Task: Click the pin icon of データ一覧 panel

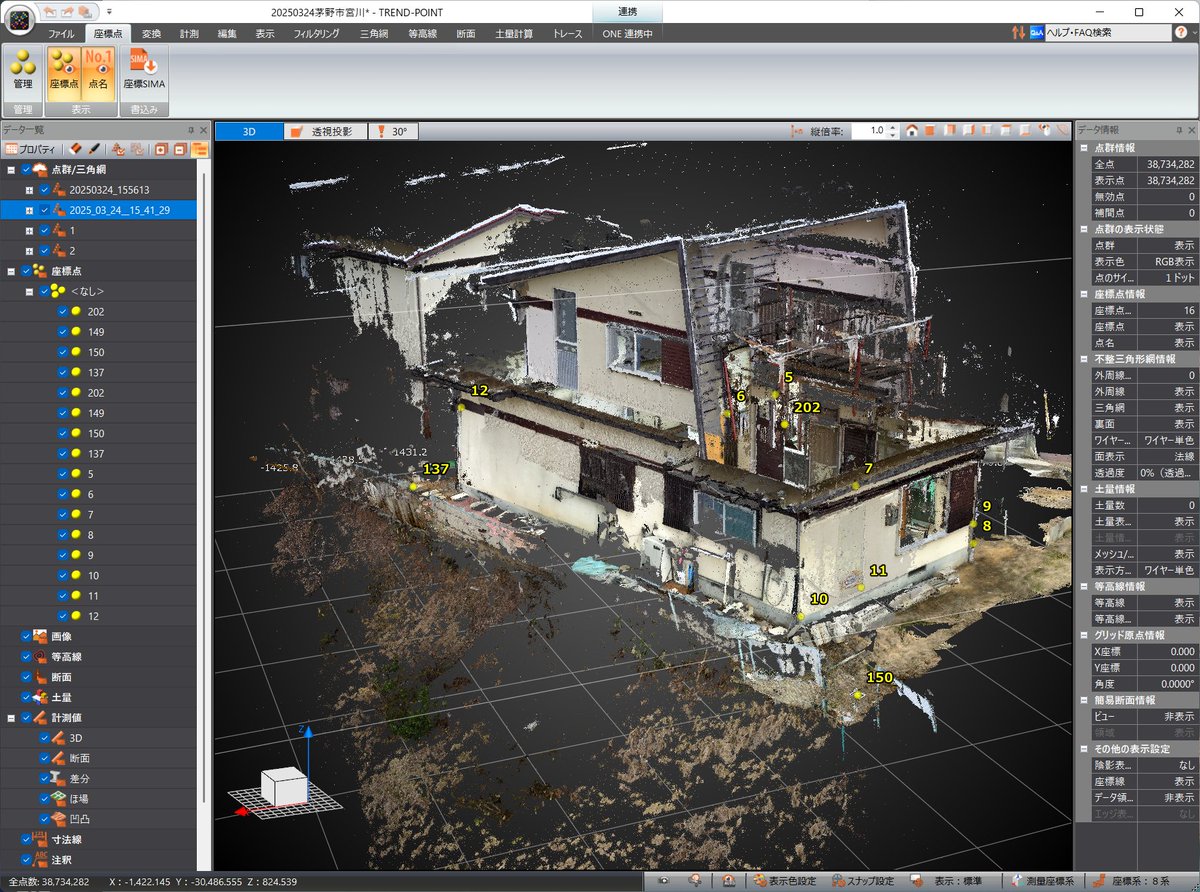Action: [x=190, y=130]
